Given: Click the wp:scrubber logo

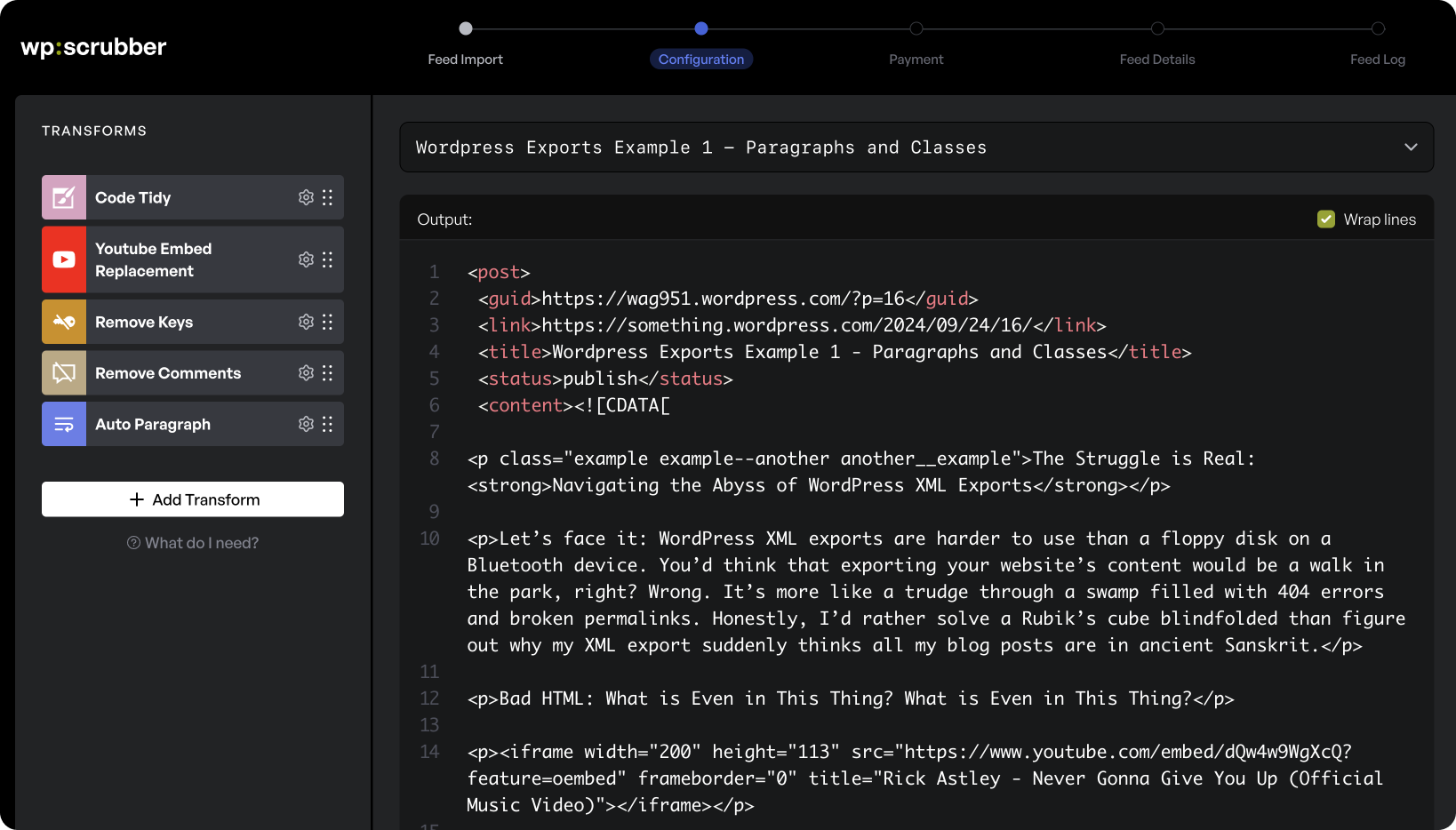Looking at the screenshot, I should [93, 47].
